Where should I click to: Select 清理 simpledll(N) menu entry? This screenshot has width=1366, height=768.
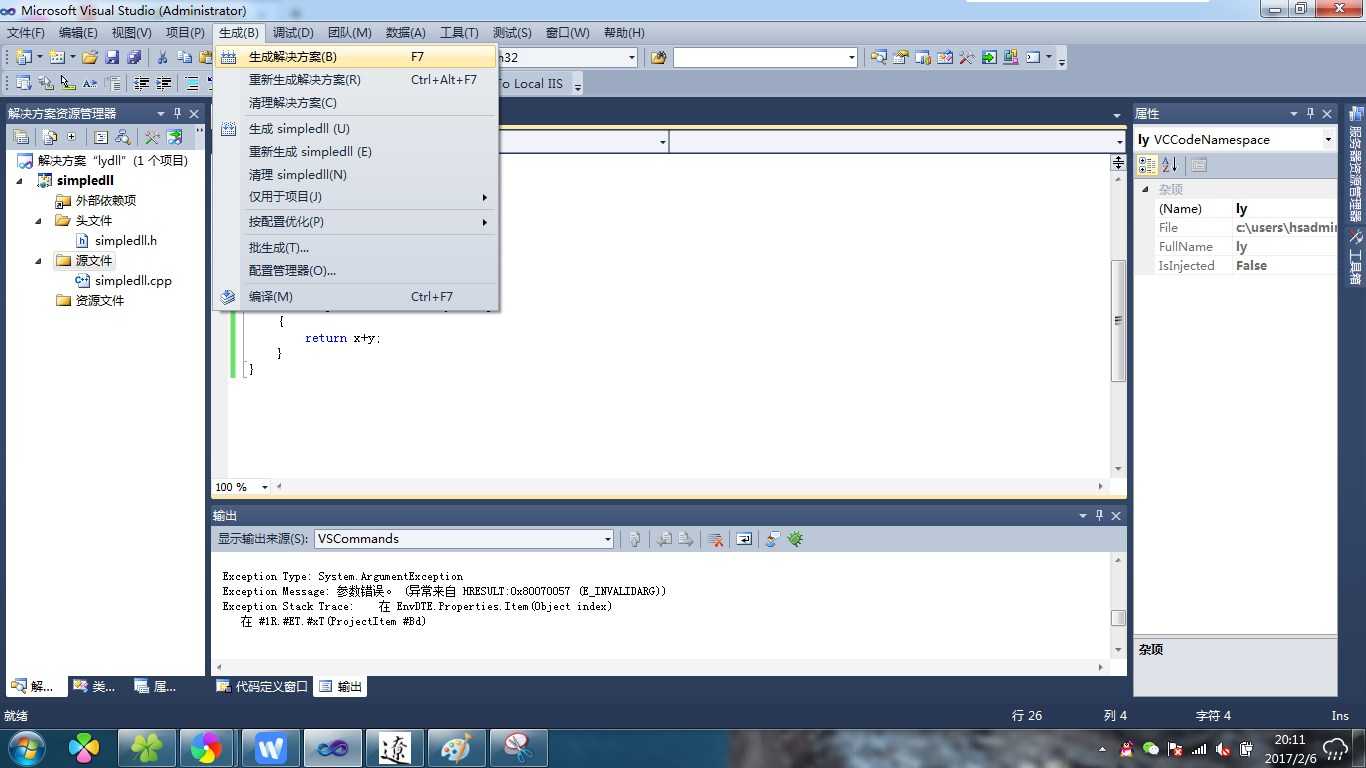(x=356, y=175)
